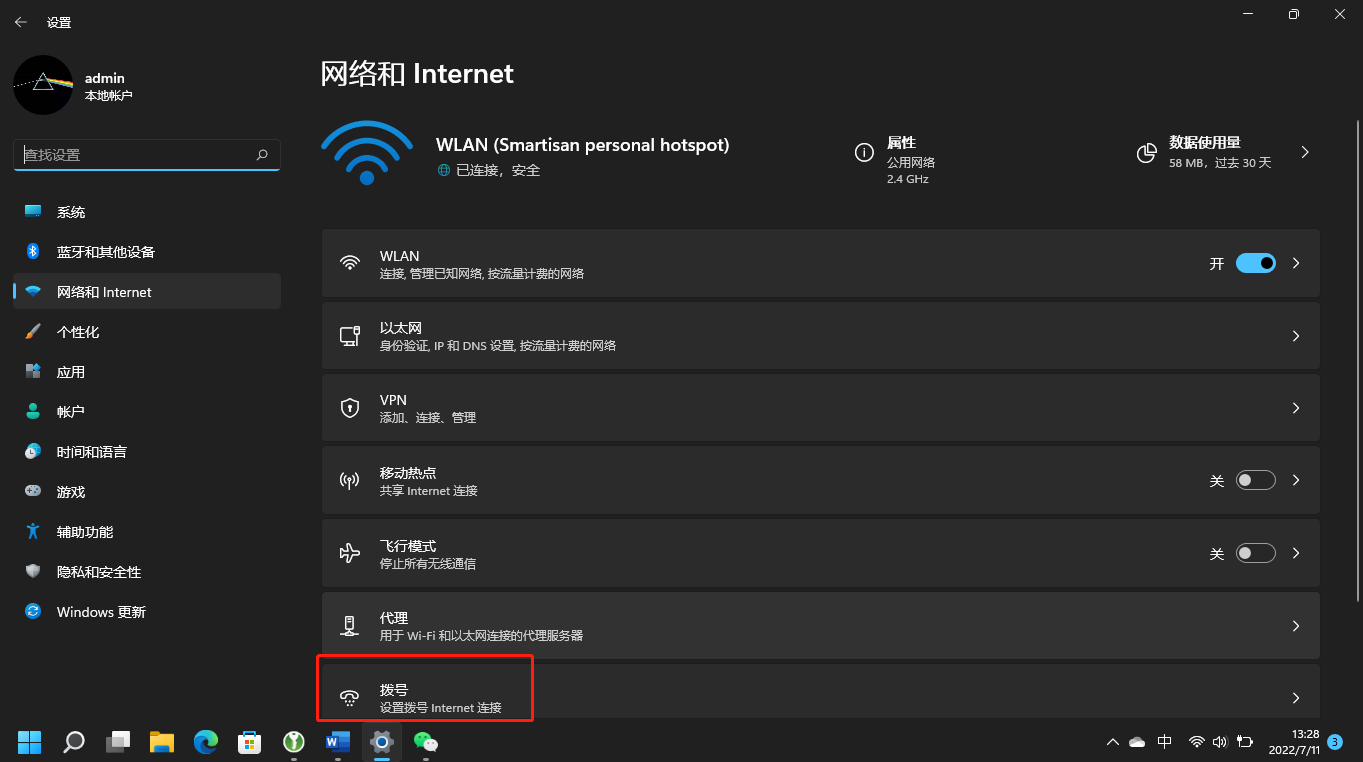The image size is (1363, 762).
Task: Turn off the WLAN toggle
Action: coord(1255,263)
